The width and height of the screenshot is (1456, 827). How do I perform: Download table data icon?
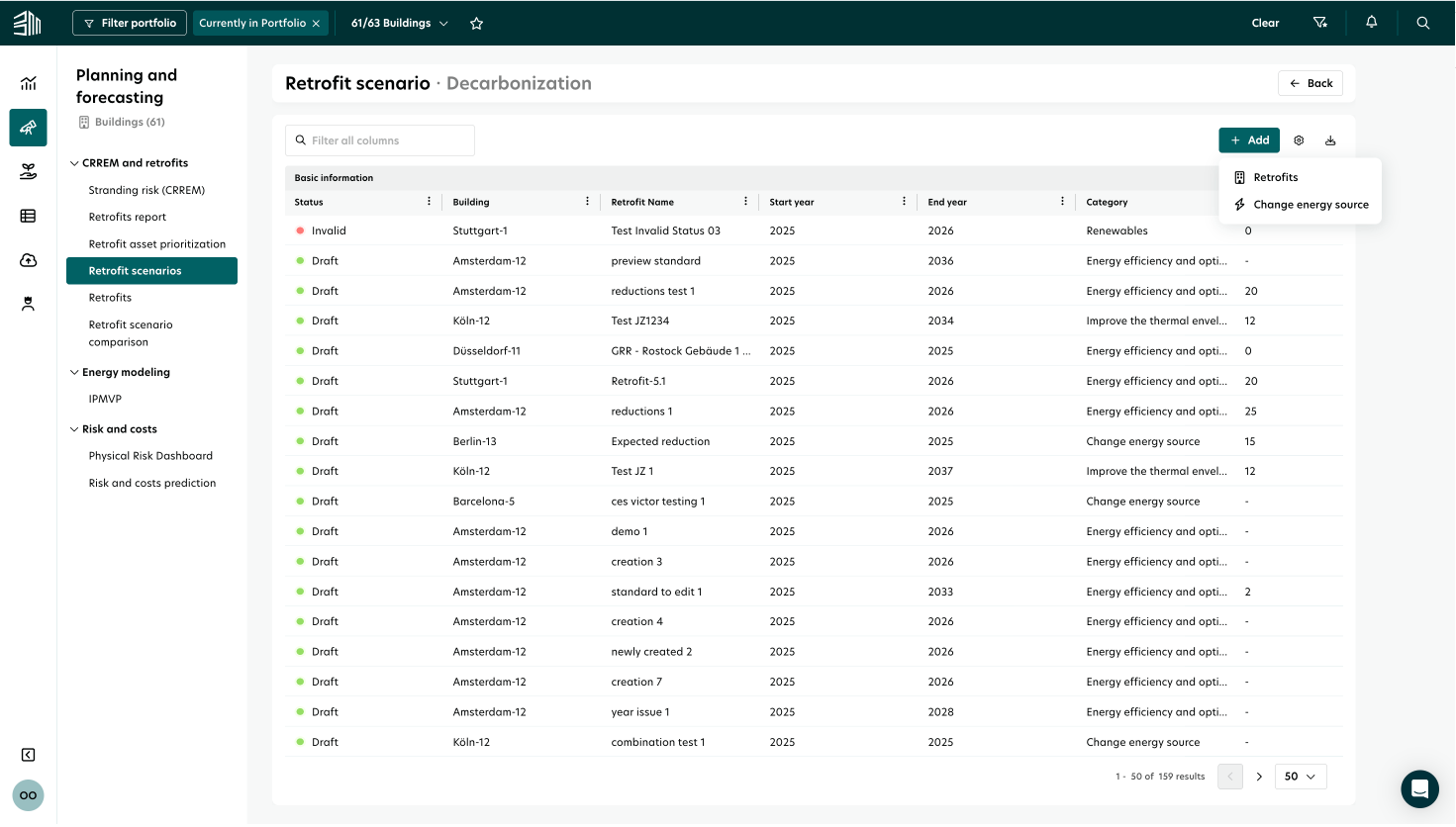(x=1330, y=140)
